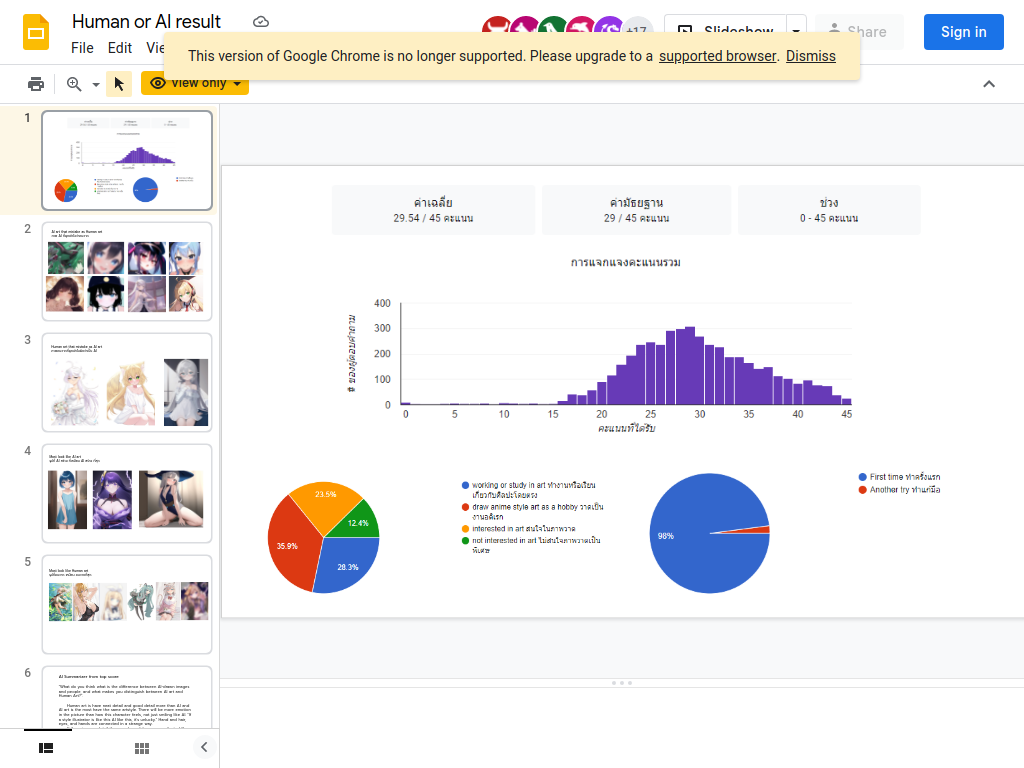Click the cloud document status icon
This screenshot has width=1024, height=768.
[x=261, y=22]
